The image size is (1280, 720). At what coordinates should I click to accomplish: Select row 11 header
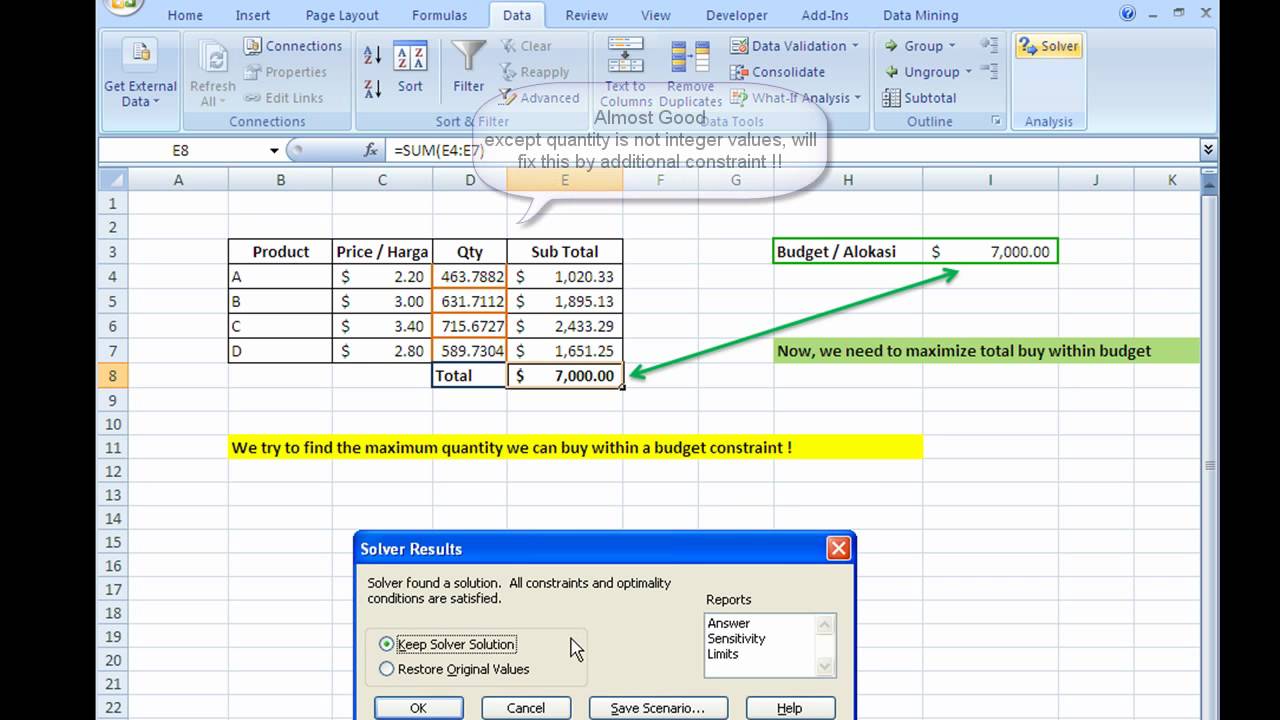[113, 448]
